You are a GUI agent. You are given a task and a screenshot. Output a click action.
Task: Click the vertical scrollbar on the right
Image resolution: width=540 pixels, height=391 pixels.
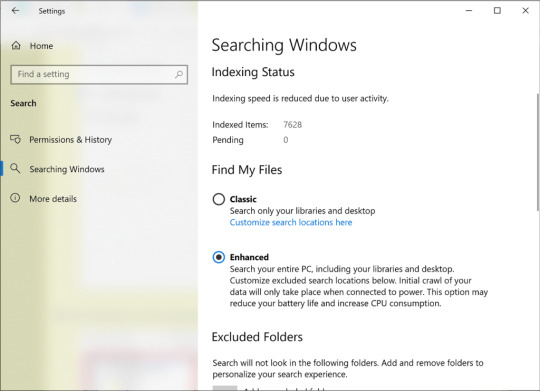pyautogui.click(x=538, y=152)
